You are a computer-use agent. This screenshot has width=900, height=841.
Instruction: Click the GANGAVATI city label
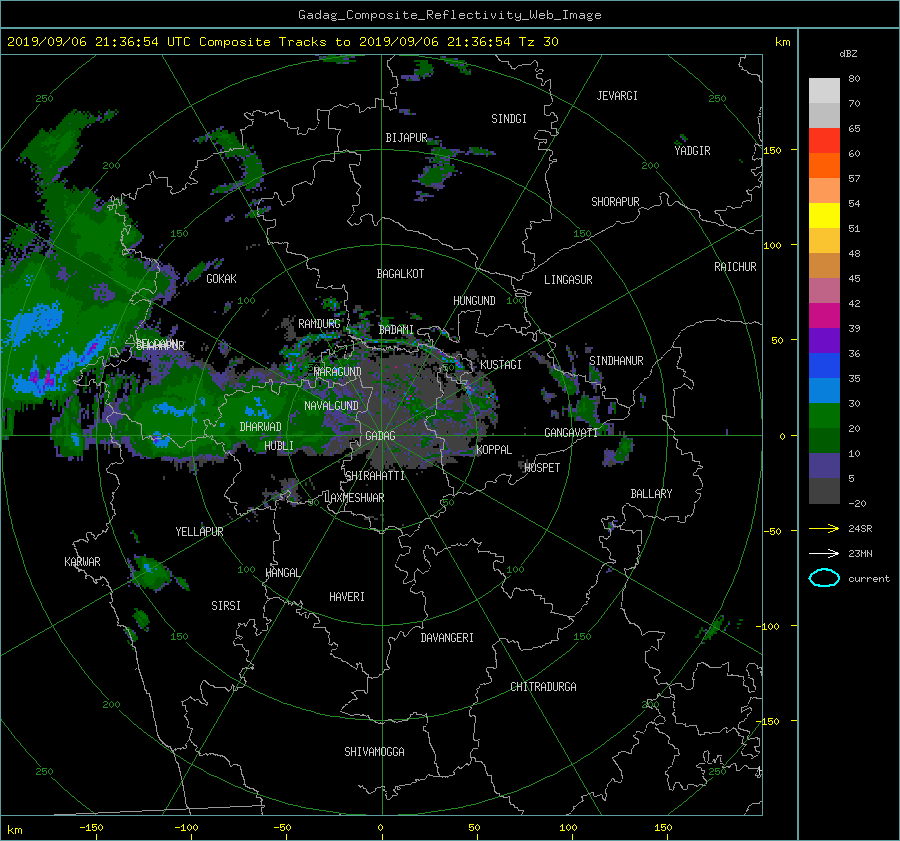tap(571, 432)
